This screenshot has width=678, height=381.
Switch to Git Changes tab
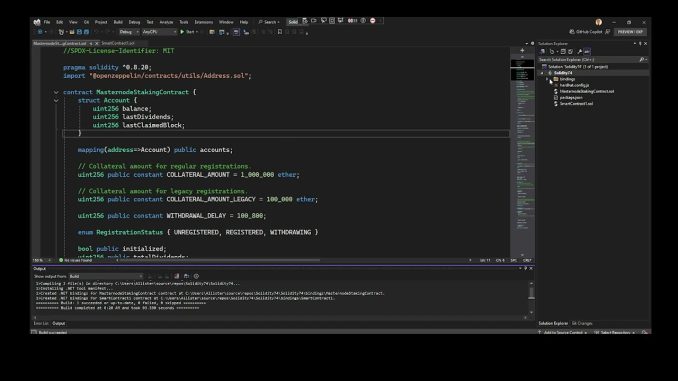coord(582,323)
